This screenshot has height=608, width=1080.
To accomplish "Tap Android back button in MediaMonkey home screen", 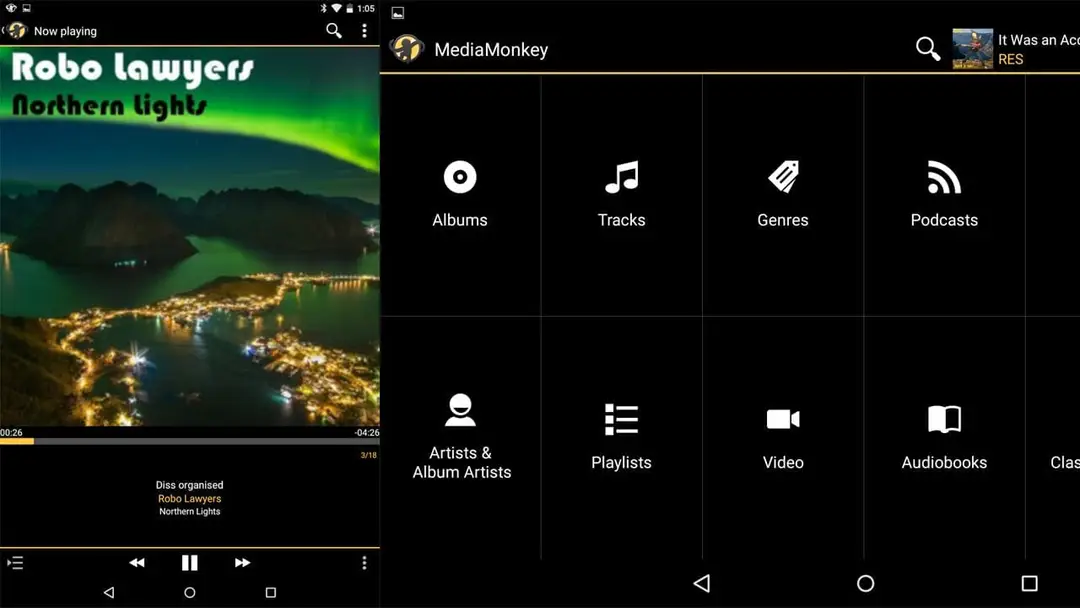I will (702, 583).
